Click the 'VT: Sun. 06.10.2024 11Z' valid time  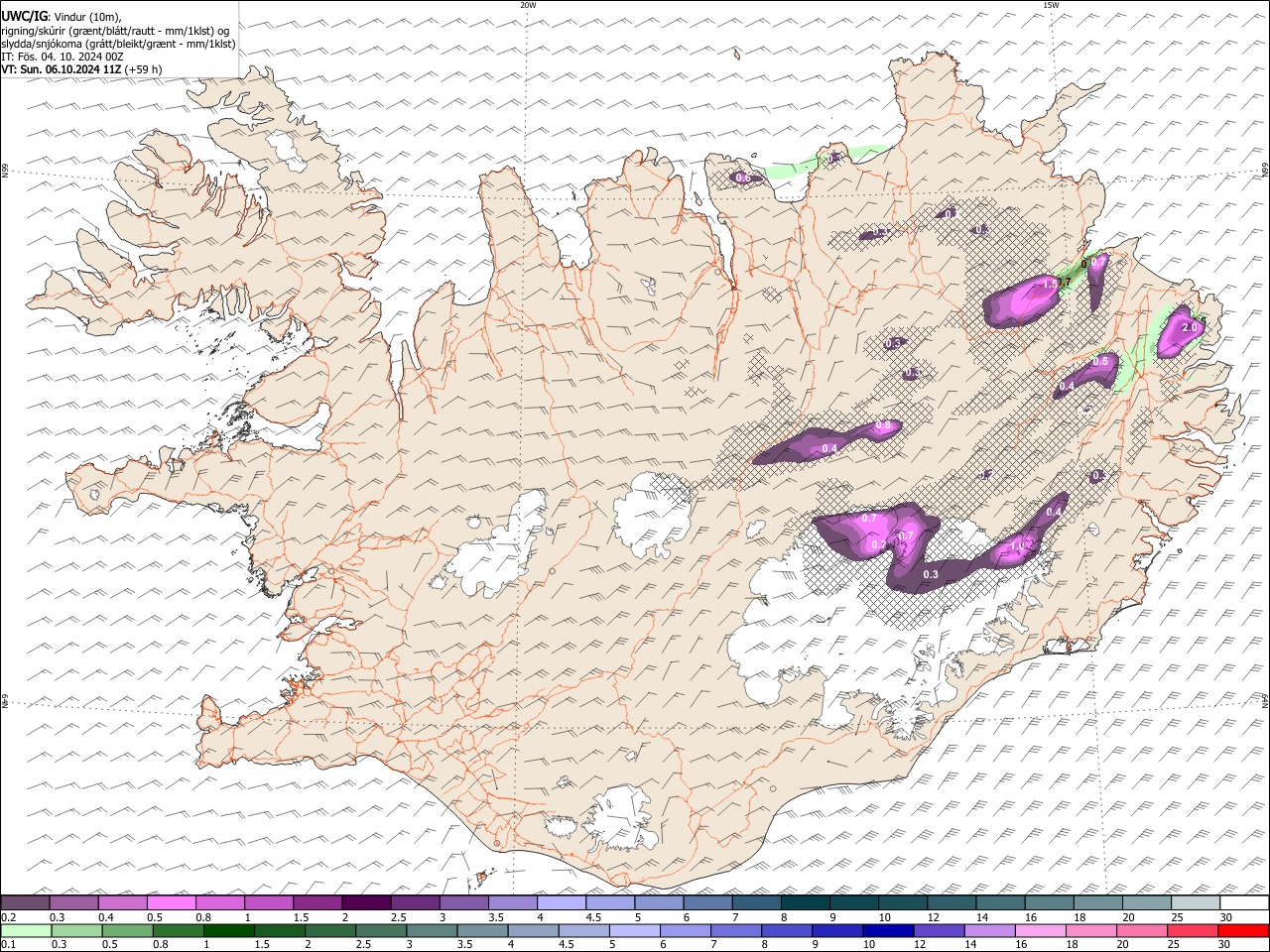pos(62,69)
